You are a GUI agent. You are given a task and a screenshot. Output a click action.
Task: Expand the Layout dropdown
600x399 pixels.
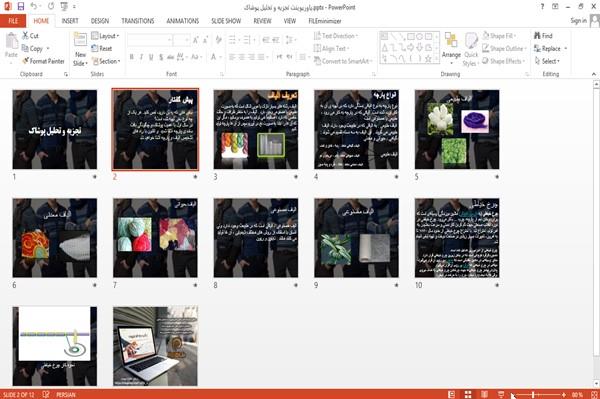[106, 36]
